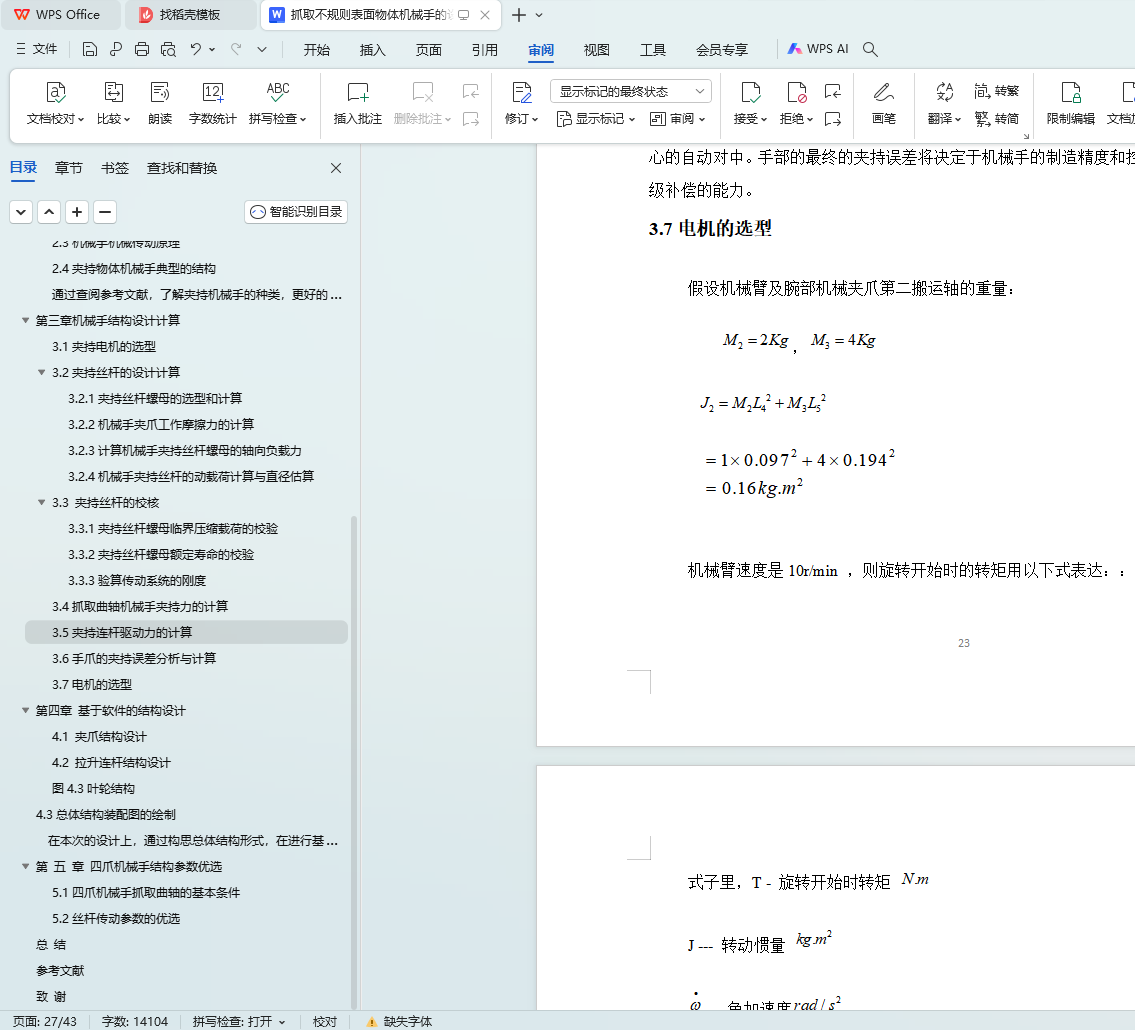
Task: Open the undo history dropdown arrow
Action: (212, 49)
